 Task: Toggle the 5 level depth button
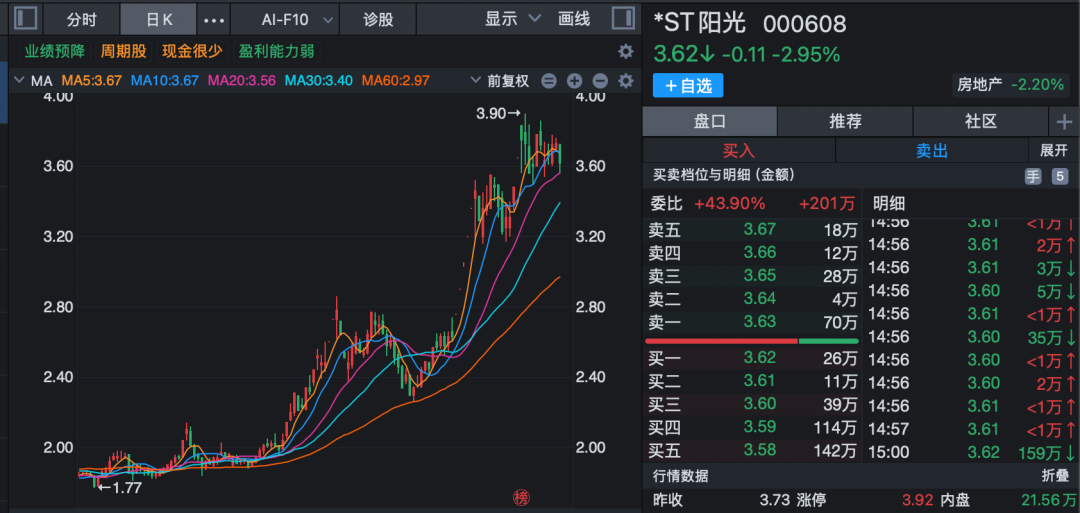click(x=1060, y=176)
